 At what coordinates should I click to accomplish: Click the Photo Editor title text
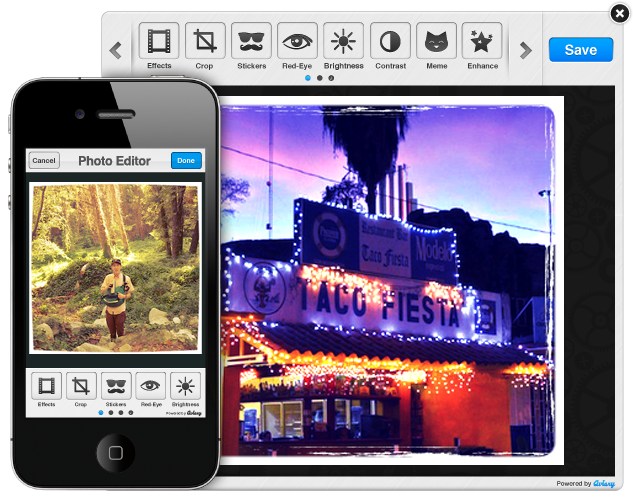(114, 161)
